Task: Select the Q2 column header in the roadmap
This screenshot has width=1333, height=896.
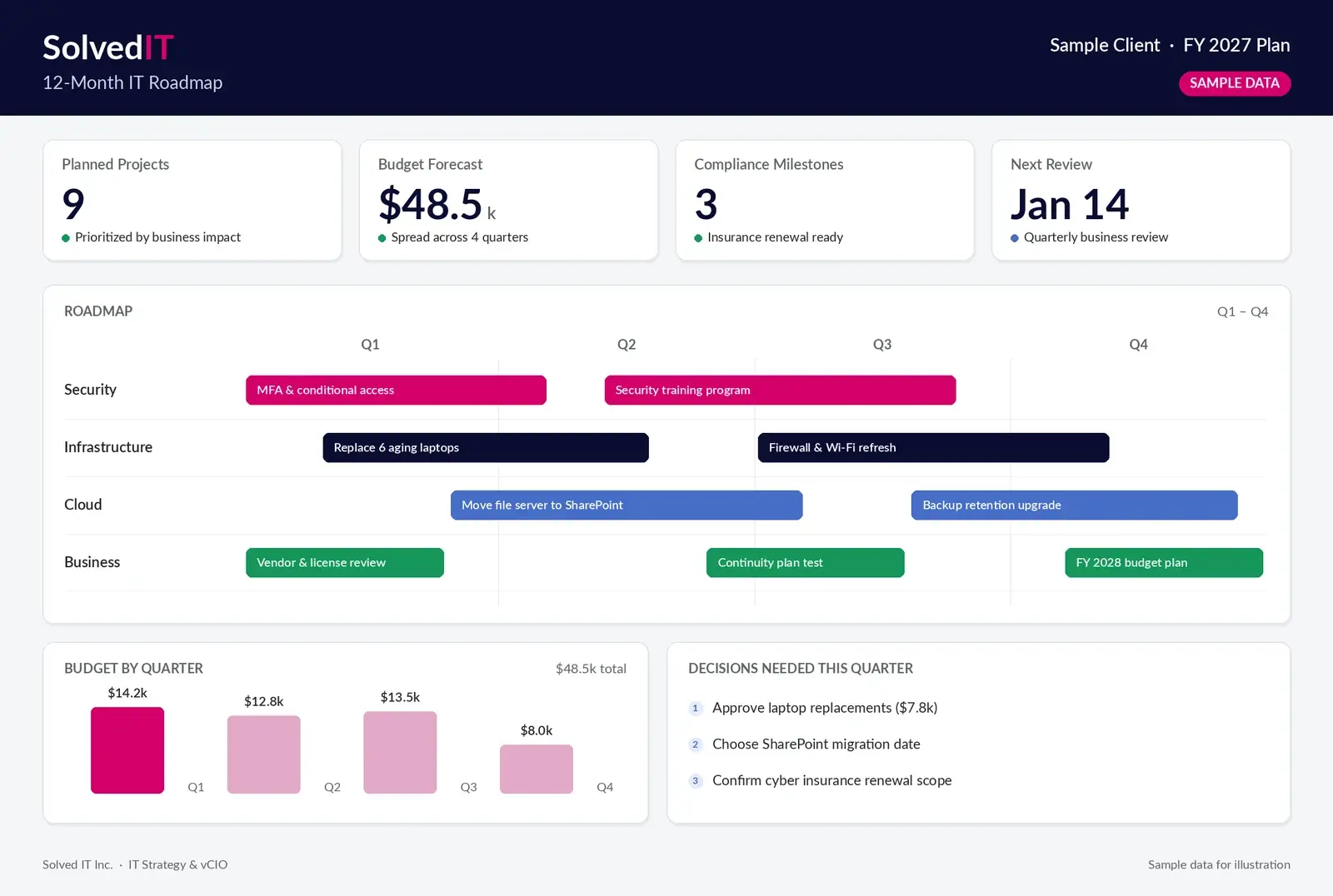Action: click(627, 345)
